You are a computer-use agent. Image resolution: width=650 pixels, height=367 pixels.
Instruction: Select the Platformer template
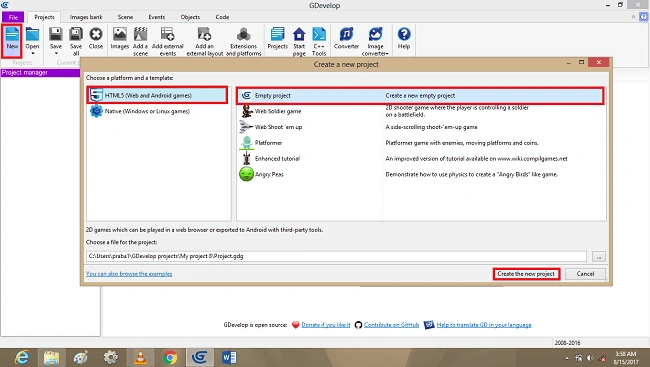click(x=420, y=143)
